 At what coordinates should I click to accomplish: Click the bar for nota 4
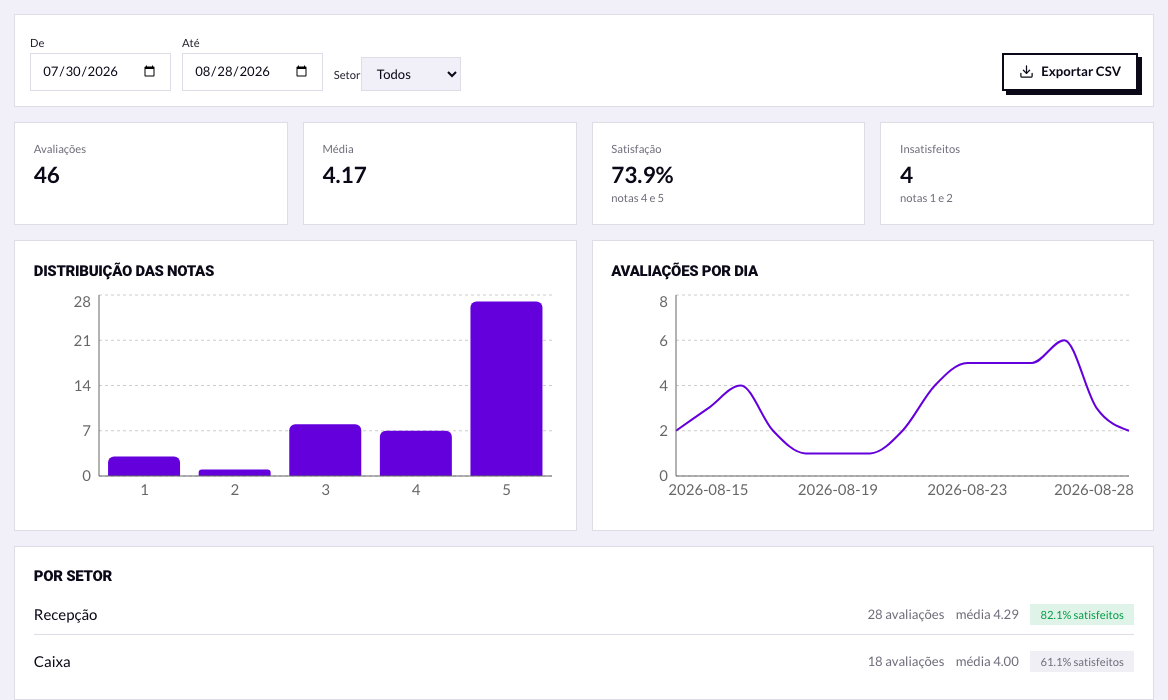(x=416, y=454)
